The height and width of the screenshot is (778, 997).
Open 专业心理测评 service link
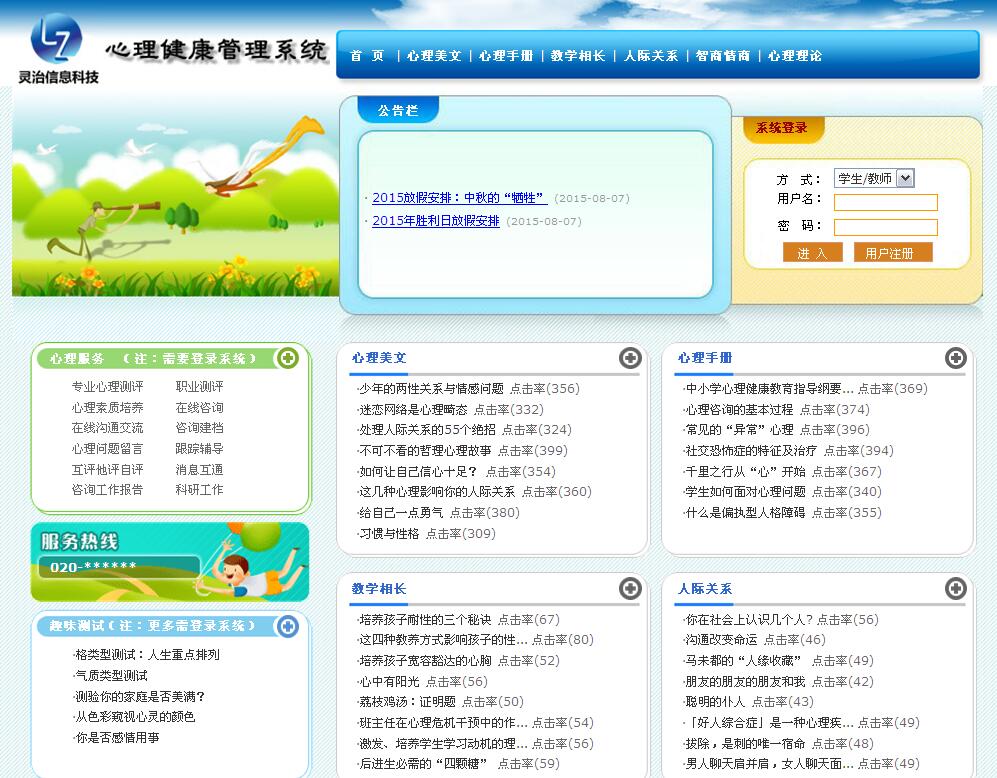click(107, 386)
